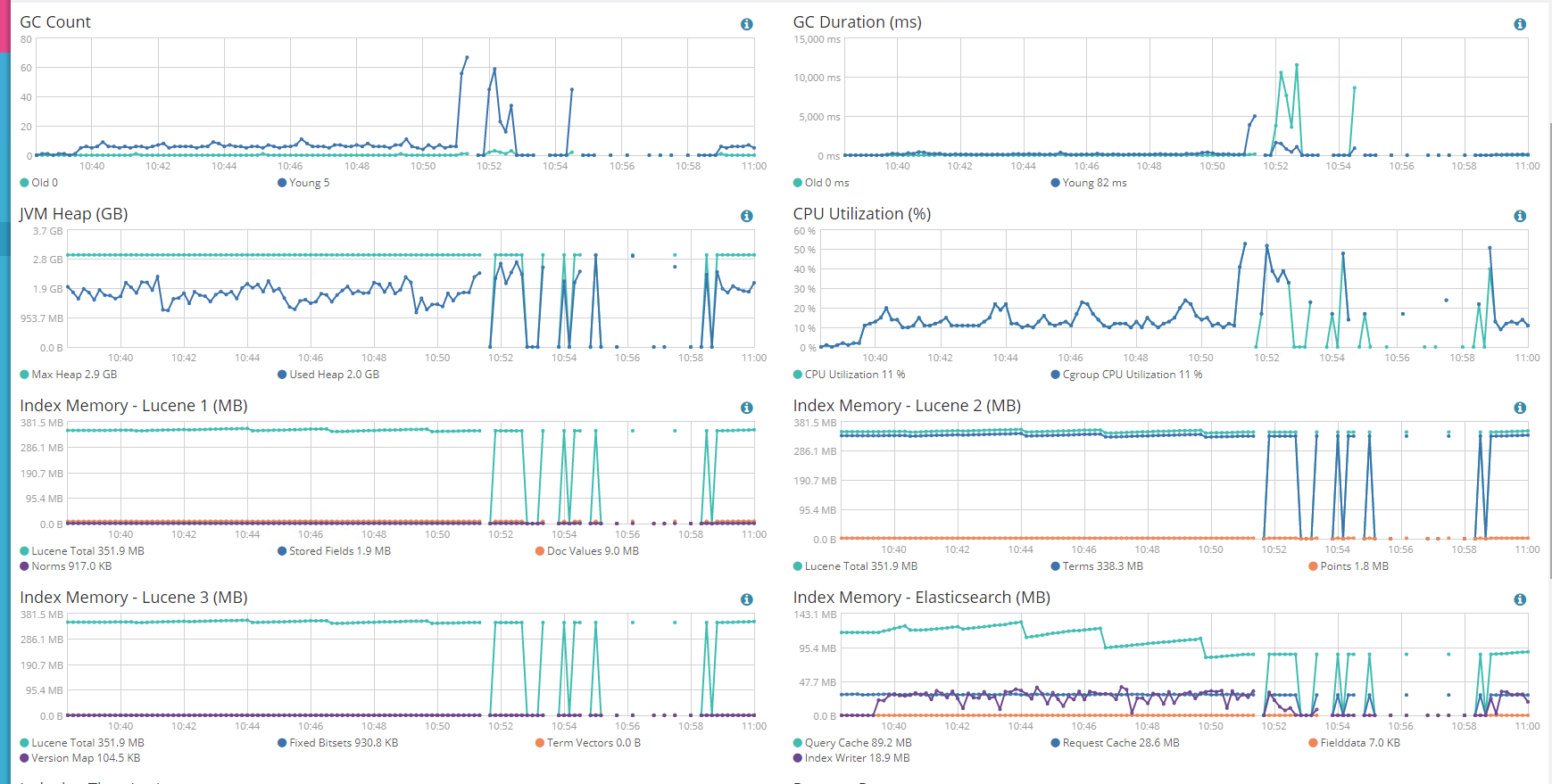Click the GC Count chart title
Screen dimensions: 1552x784
[55, 22]
